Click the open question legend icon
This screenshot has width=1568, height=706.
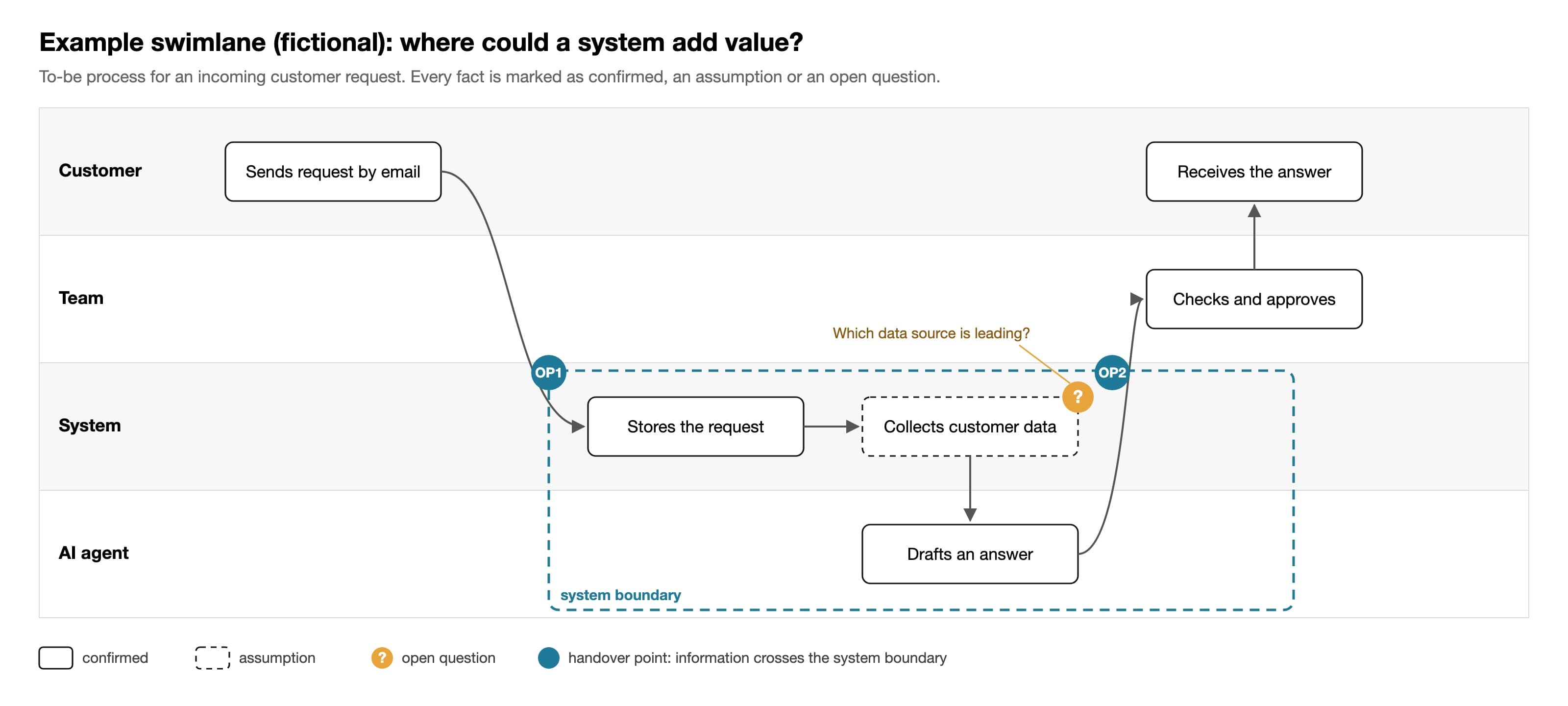[x=382, y=658]
